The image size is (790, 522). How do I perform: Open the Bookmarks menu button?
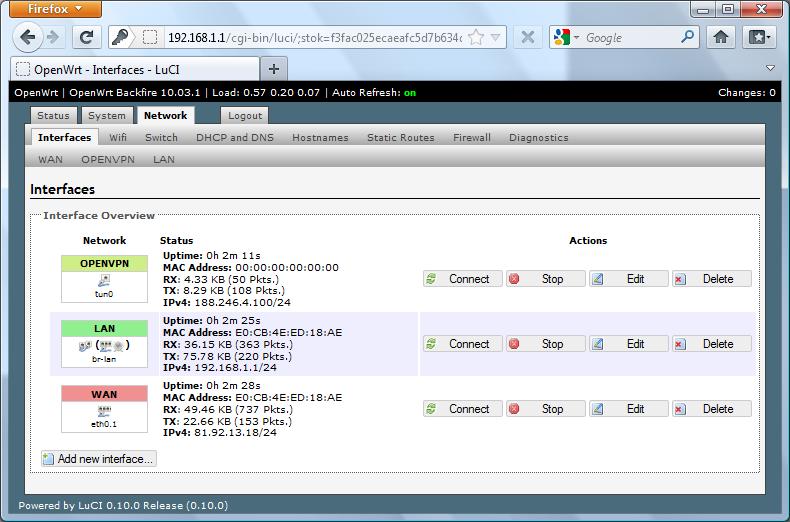pos(759,37)
